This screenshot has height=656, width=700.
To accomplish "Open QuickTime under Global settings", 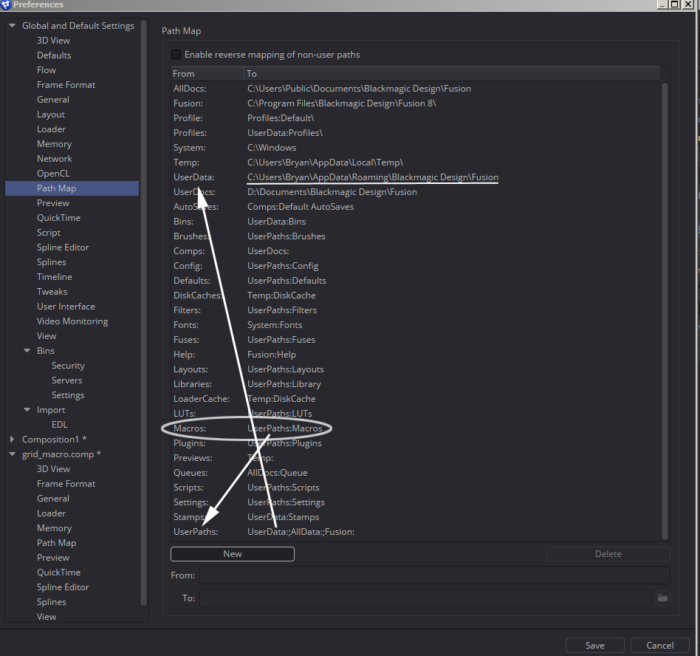I will click(x=58, y=218).
